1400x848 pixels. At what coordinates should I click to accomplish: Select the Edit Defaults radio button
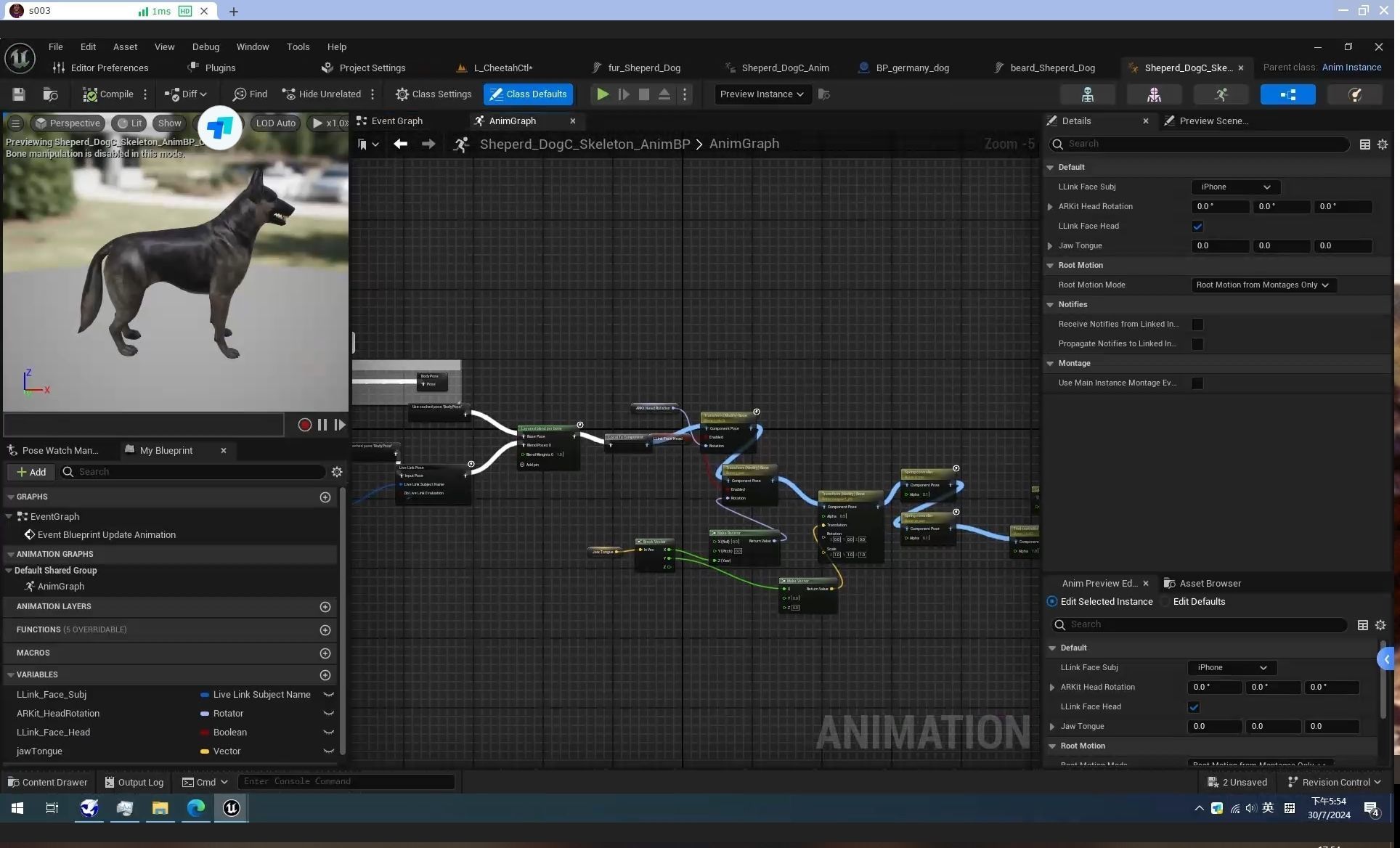click(x=1166, y=602)
